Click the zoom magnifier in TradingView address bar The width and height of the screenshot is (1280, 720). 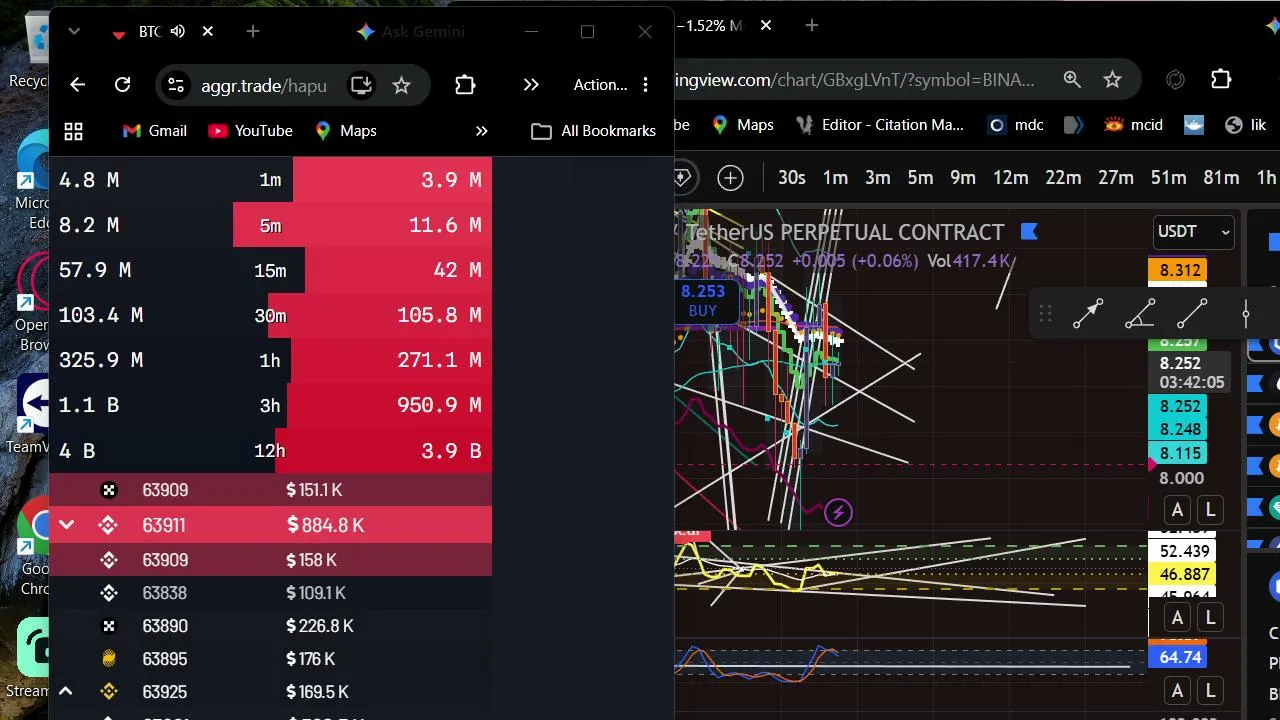1072,79
